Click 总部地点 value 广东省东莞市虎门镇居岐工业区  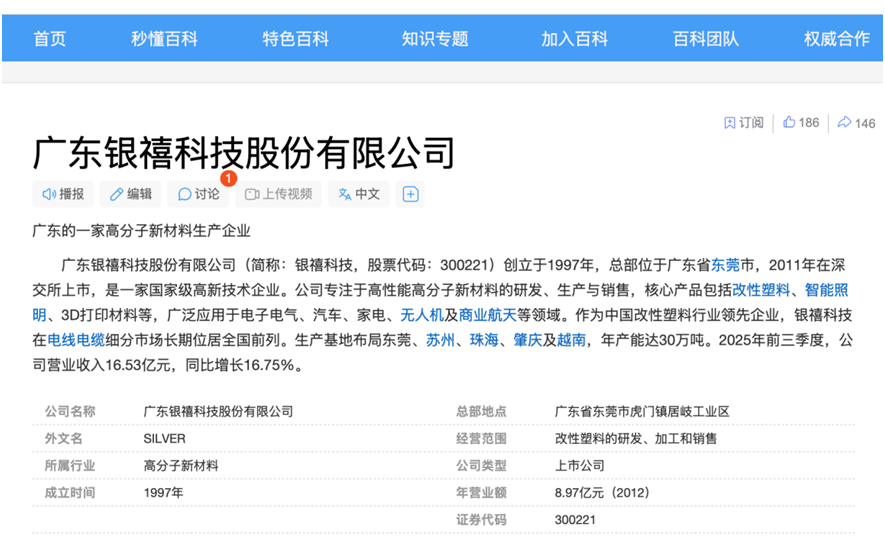click(x=642, y=411)
